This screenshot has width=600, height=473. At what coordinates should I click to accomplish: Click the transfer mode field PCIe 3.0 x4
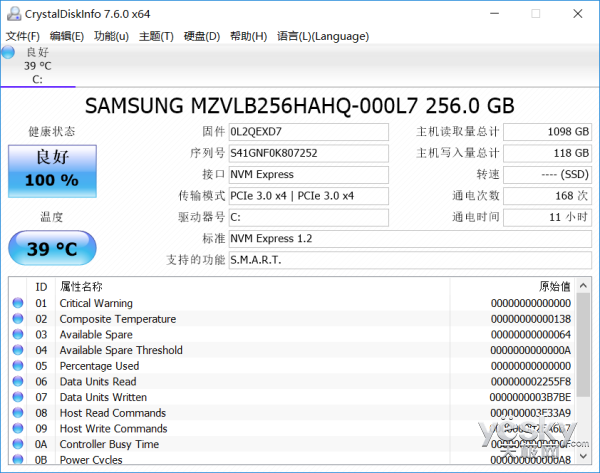click(x=308, y=196)
